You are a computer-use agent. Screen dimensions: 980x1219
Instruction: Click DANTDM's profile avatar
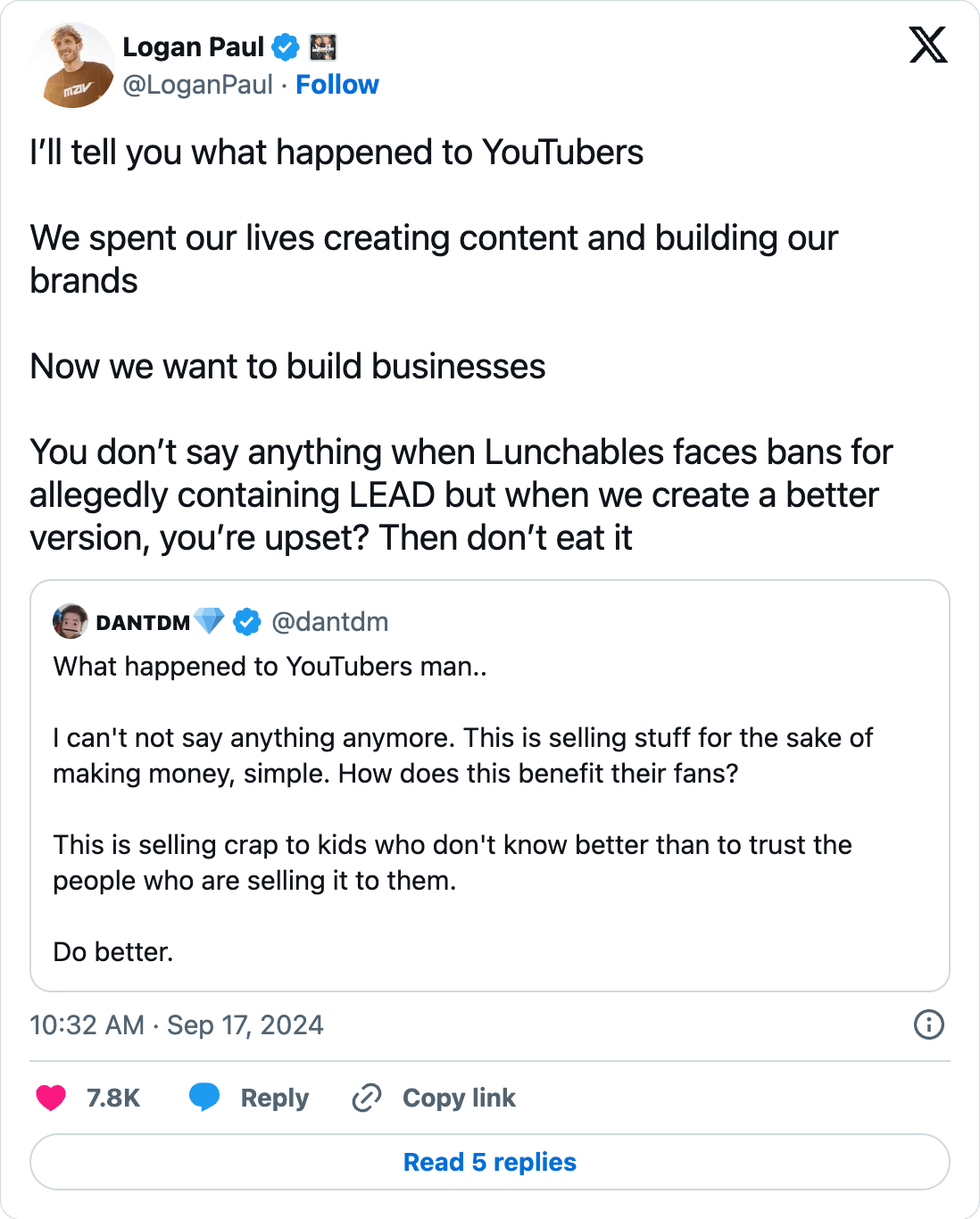point(70,622)
